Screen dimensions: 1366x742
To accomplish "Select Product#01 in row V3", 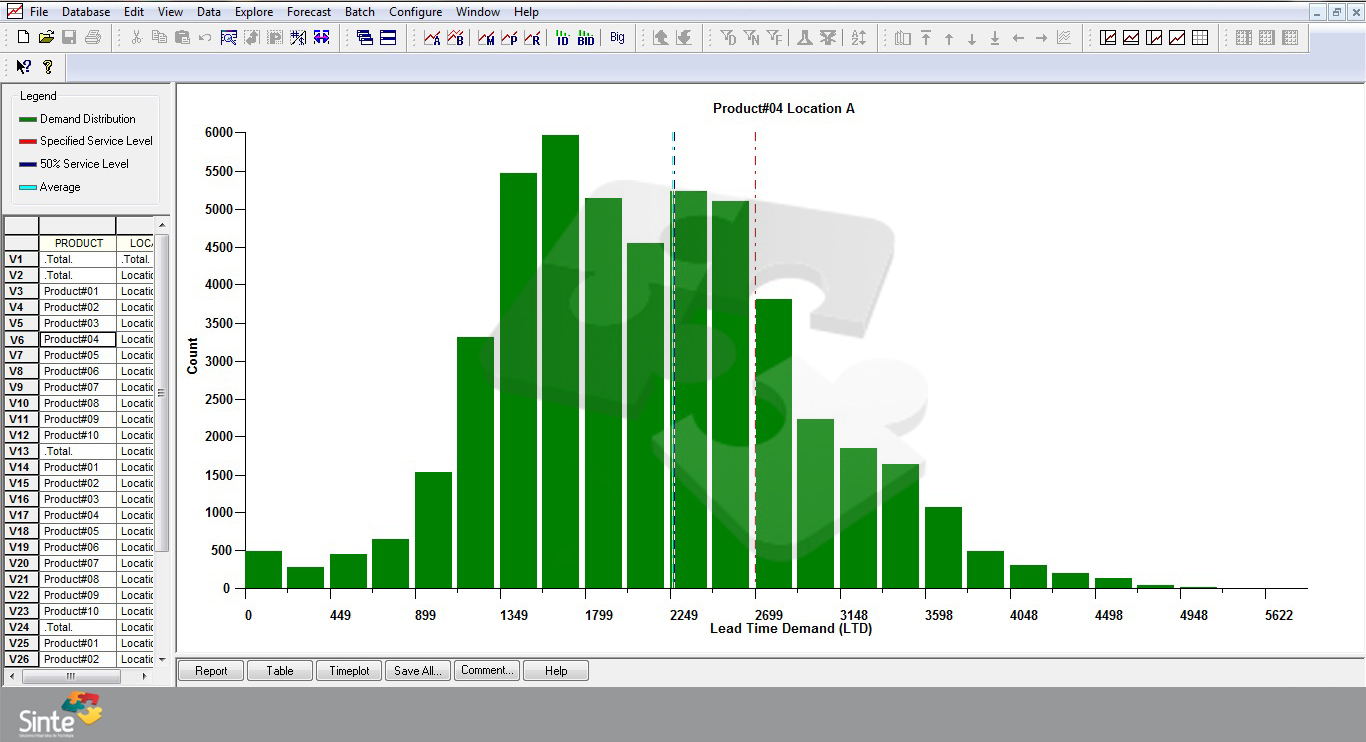I will tap(77, 291).
